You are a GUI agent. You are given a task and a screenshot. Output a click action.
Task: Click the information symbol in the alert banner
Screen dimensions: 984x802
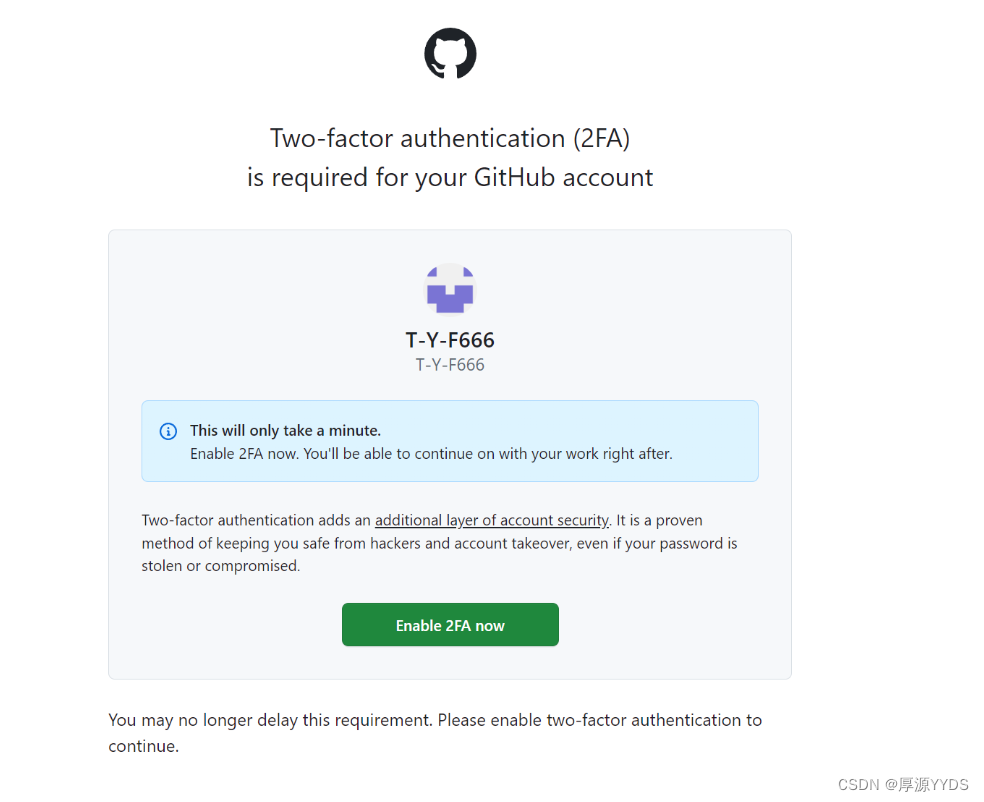[x=168, y=431]
